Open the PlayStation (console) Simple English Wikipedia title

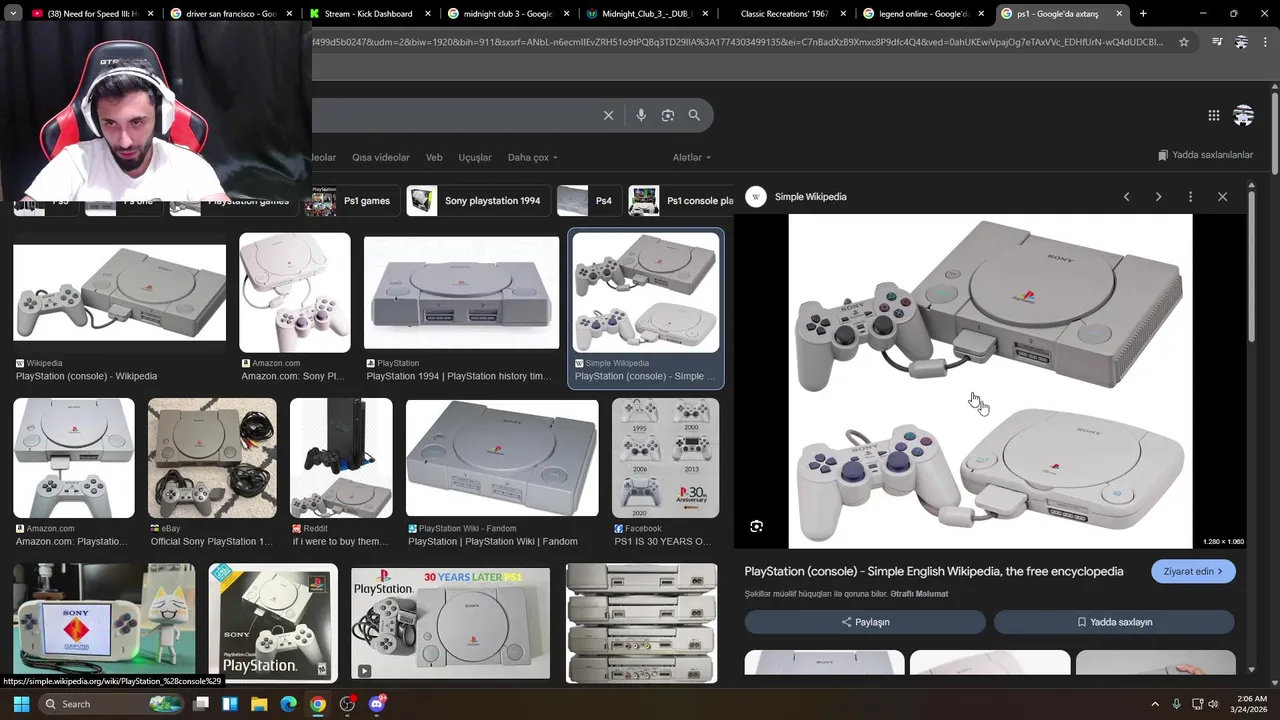934,571
